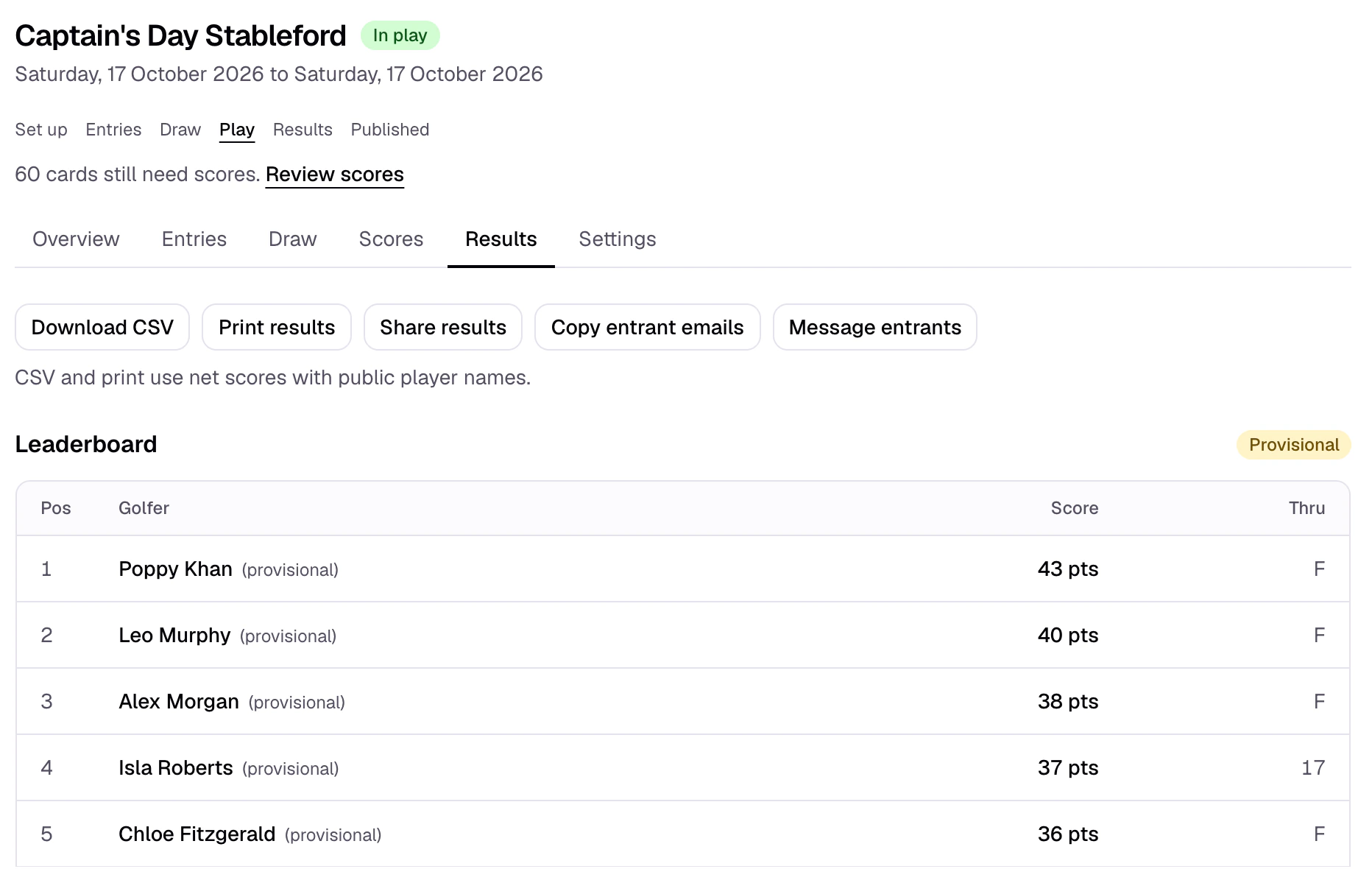The image size is (1372, 869).
Task: Open the Settings tab
Action: tap(618, 239)
